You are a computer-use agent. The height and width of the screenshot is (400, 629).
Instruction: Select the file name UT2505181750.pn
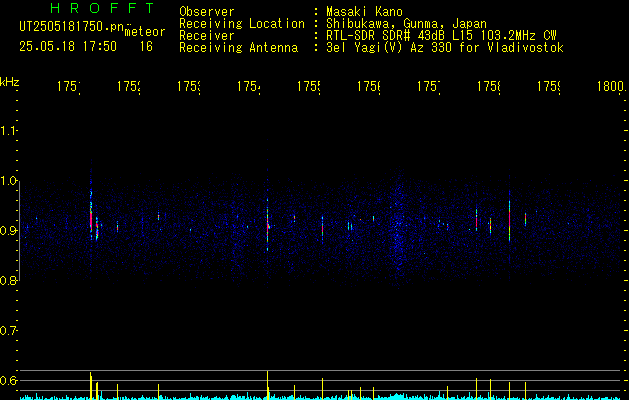[72, 27]
